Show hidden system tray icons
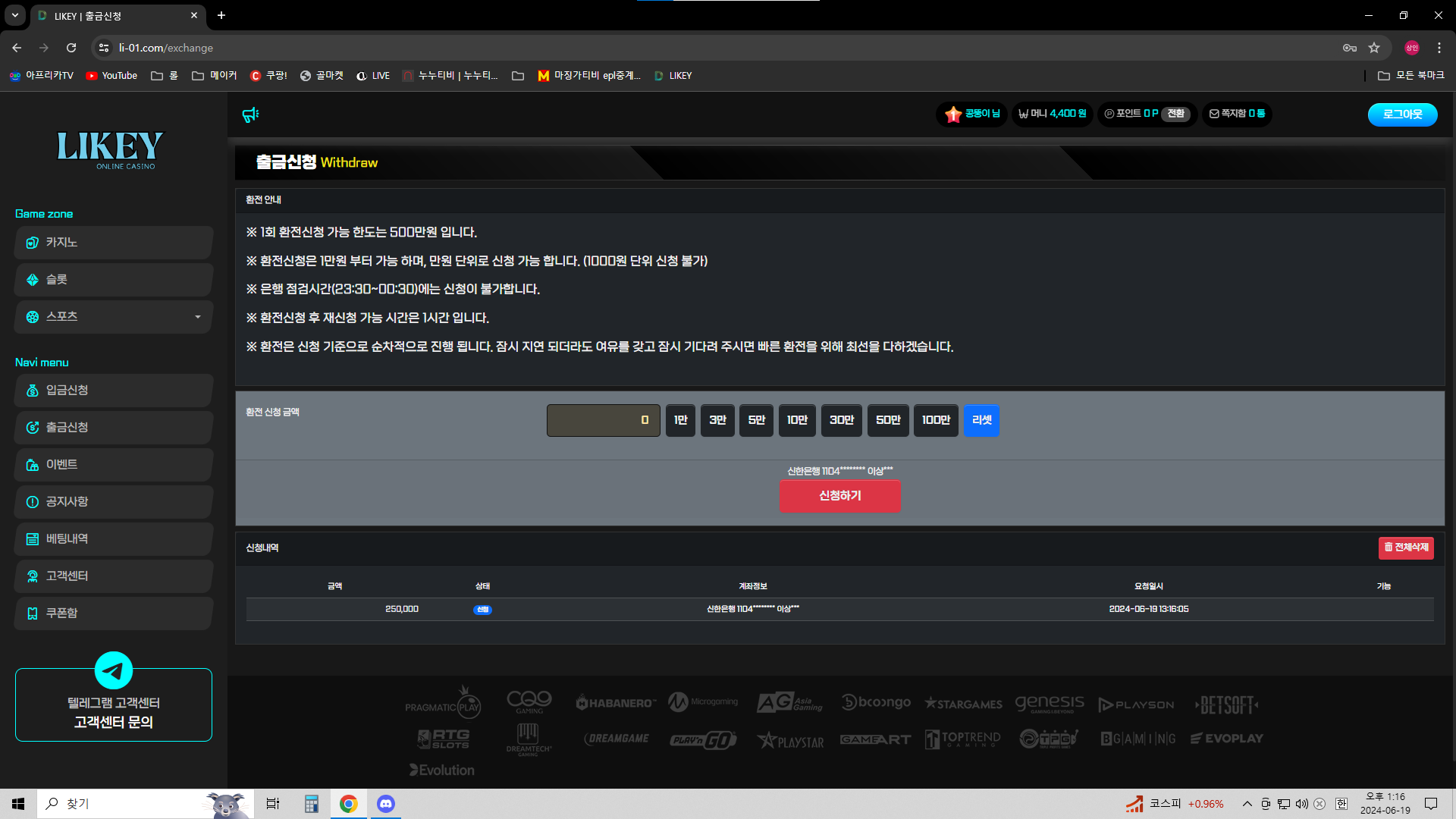1456x819 pixels. click(1247, 804)
